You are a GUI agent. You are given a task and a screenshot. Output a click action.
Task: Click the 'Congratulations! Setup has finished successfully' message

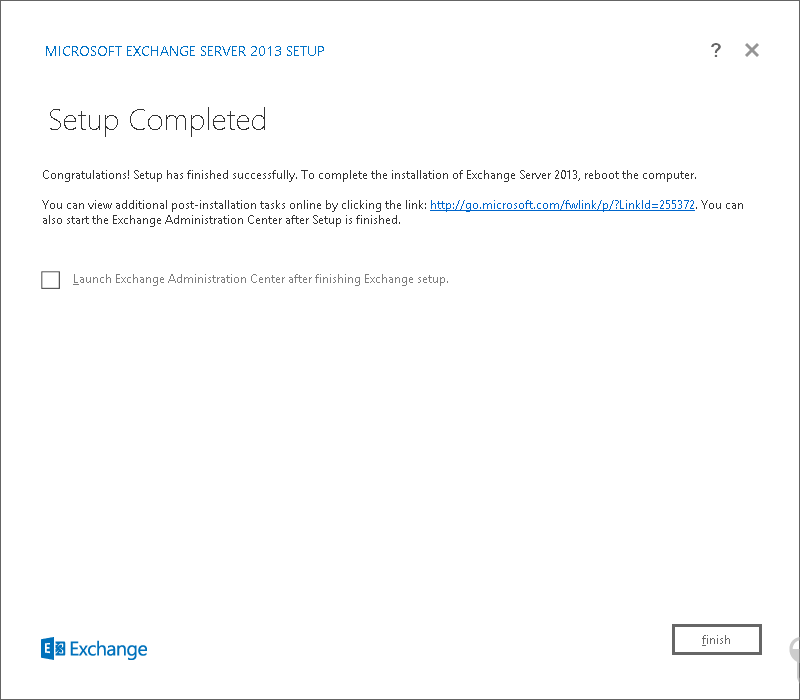click(369, 175)
